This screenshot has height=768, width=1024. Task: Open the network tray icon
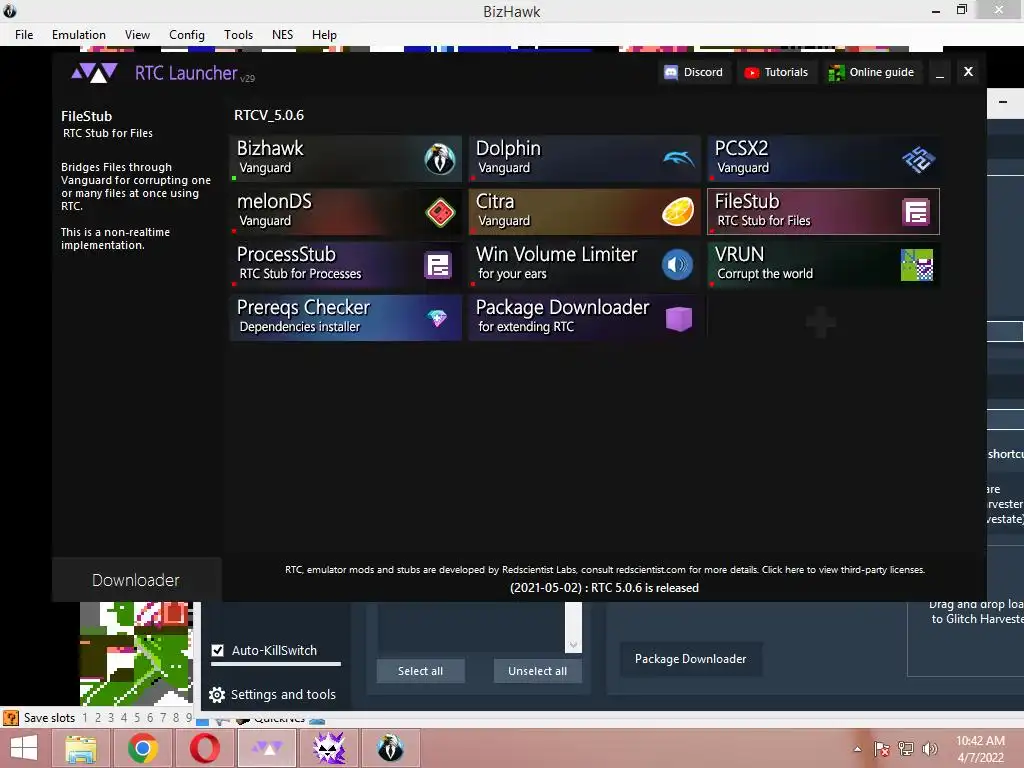[x=906, y=749]
